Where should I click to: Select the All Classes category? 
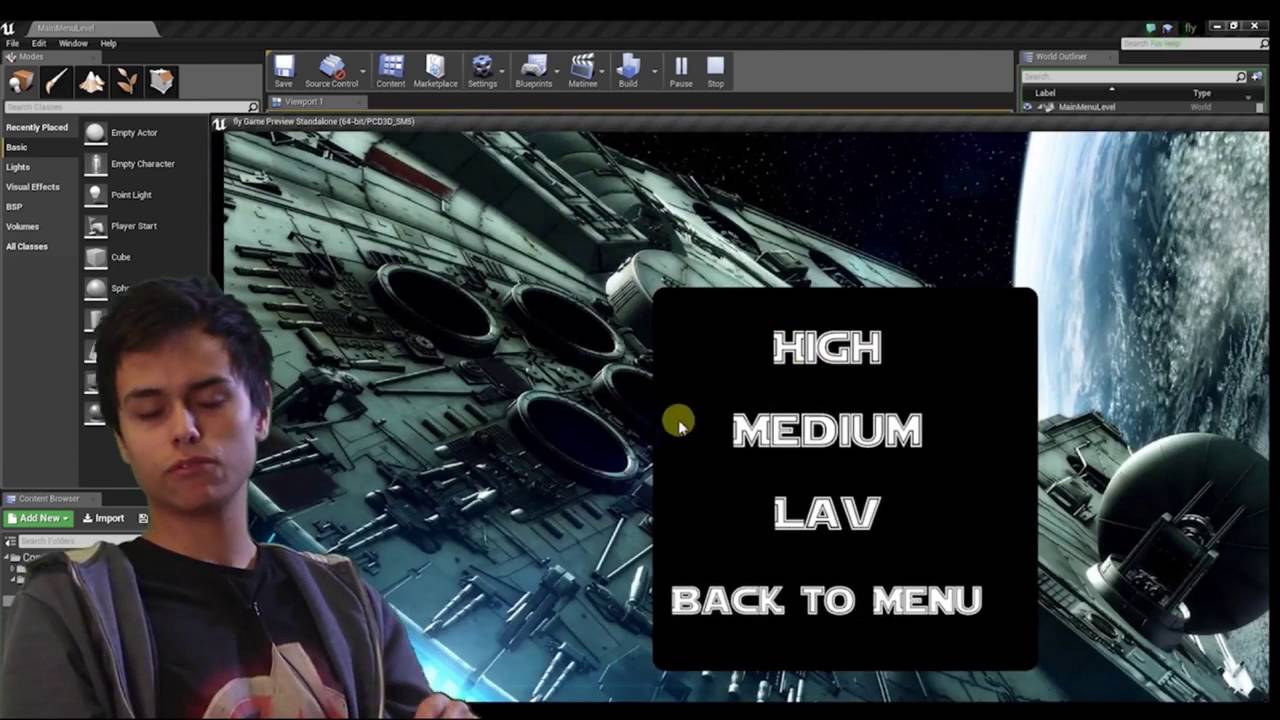point(27,247)
